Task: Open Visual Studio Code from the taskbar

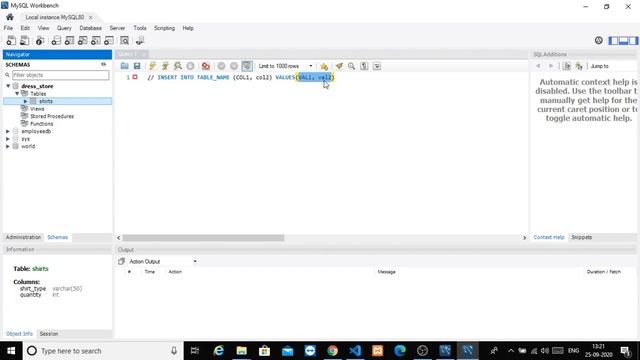Action: click(x=355, y=351)
